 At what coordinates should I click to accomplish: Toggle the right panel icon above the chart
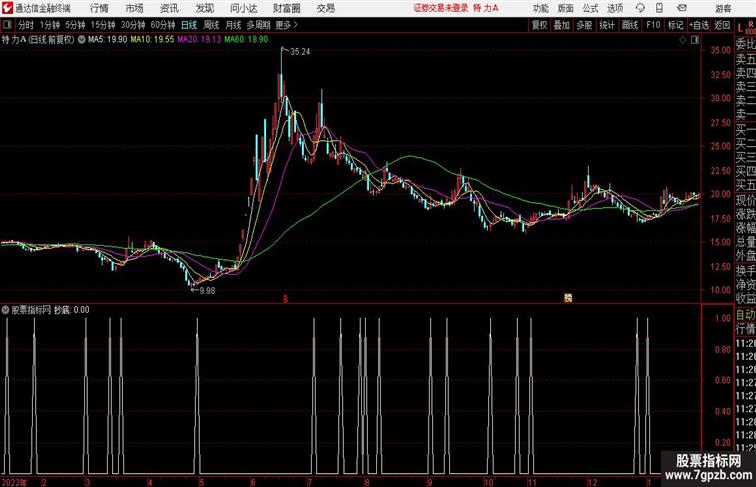(x=695, y=40)
